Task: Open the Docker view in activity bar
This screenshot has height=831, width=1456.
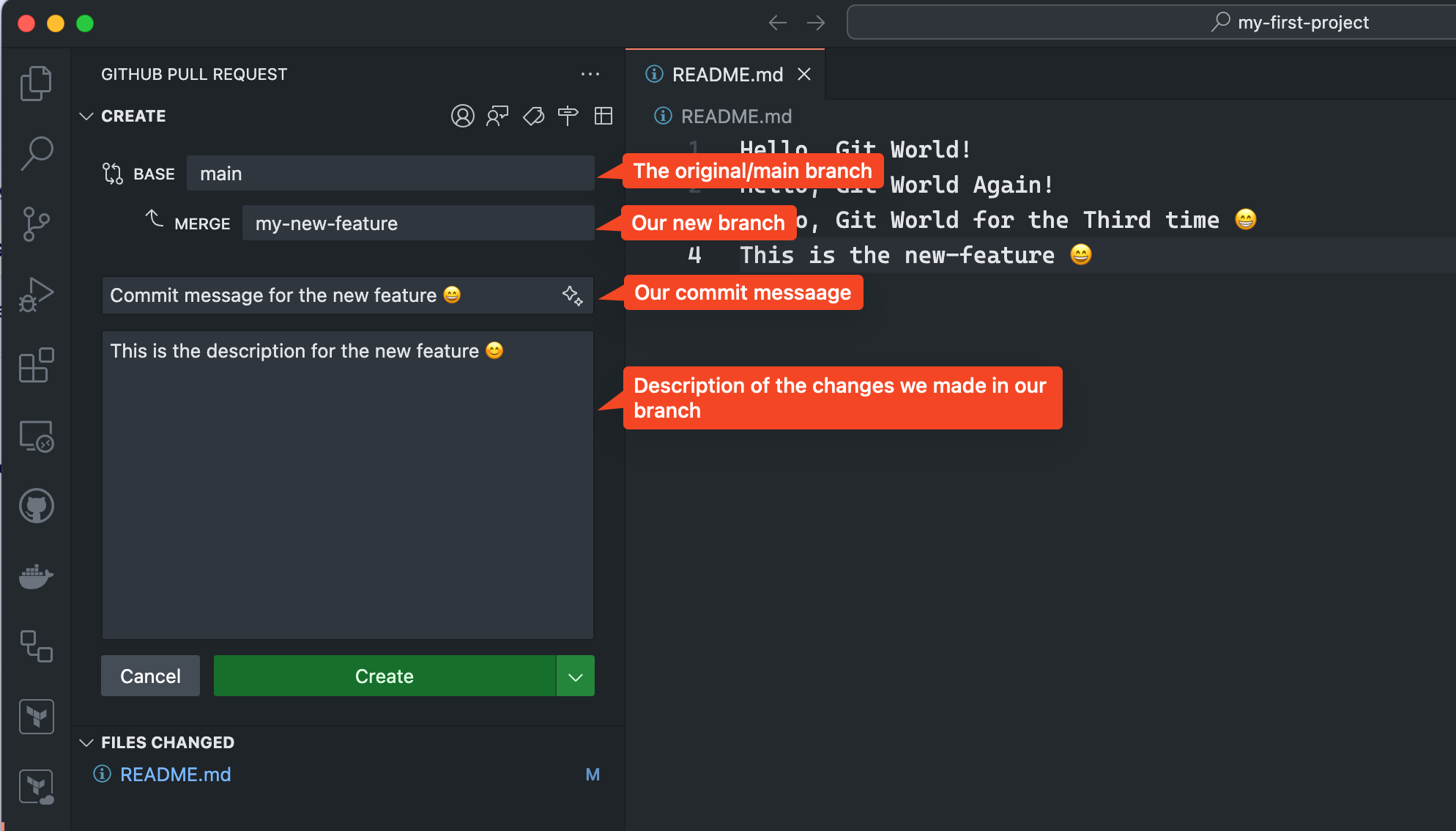Action: click(36, 577)
